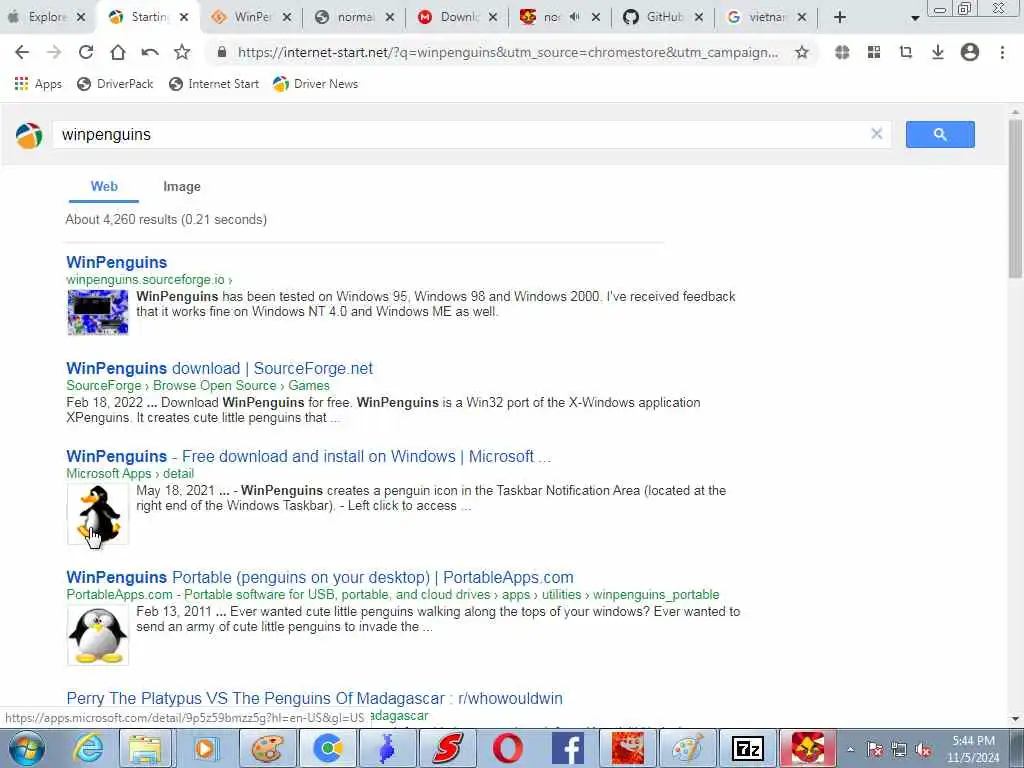The image size is (1024, 768).
Task: Mute the audio-playing tab speaker icon
Action: [574, 18]
